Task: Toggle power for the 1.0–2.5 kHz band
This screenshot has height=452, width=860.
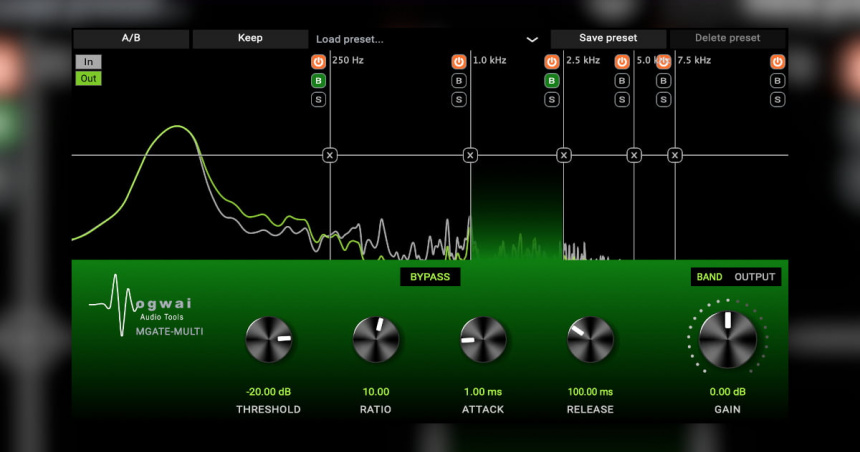Action: click(551, 61)
